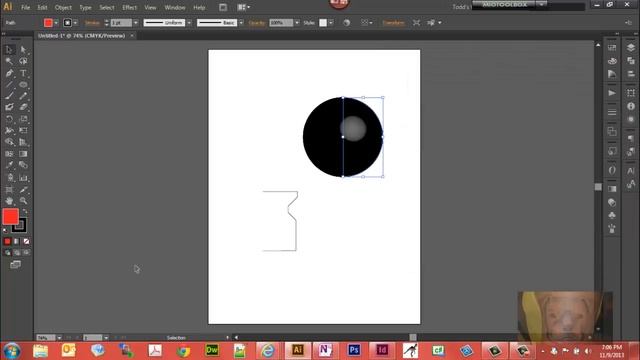Expand the control bar stroke color dropdown
Viewport: 640px width, 360px height.
point(76,23)
